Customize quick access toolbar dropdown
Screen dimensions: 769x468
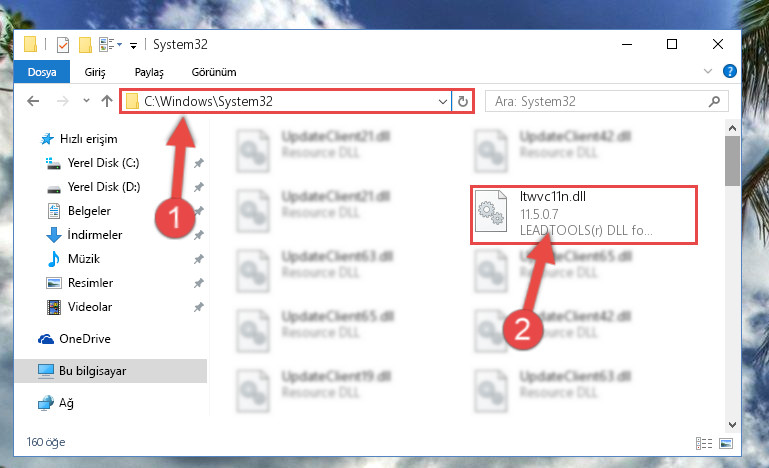click(x=133, y=46)
